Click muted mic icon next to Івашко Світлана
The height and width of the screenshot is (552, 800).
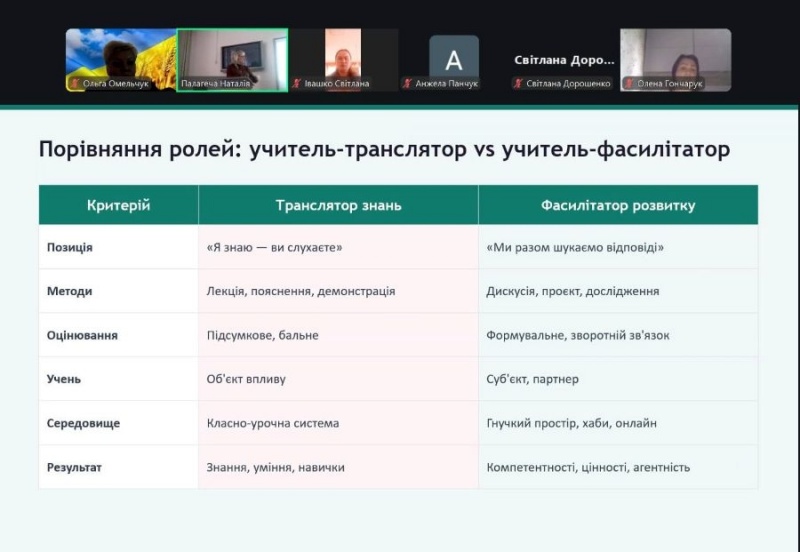298,84
